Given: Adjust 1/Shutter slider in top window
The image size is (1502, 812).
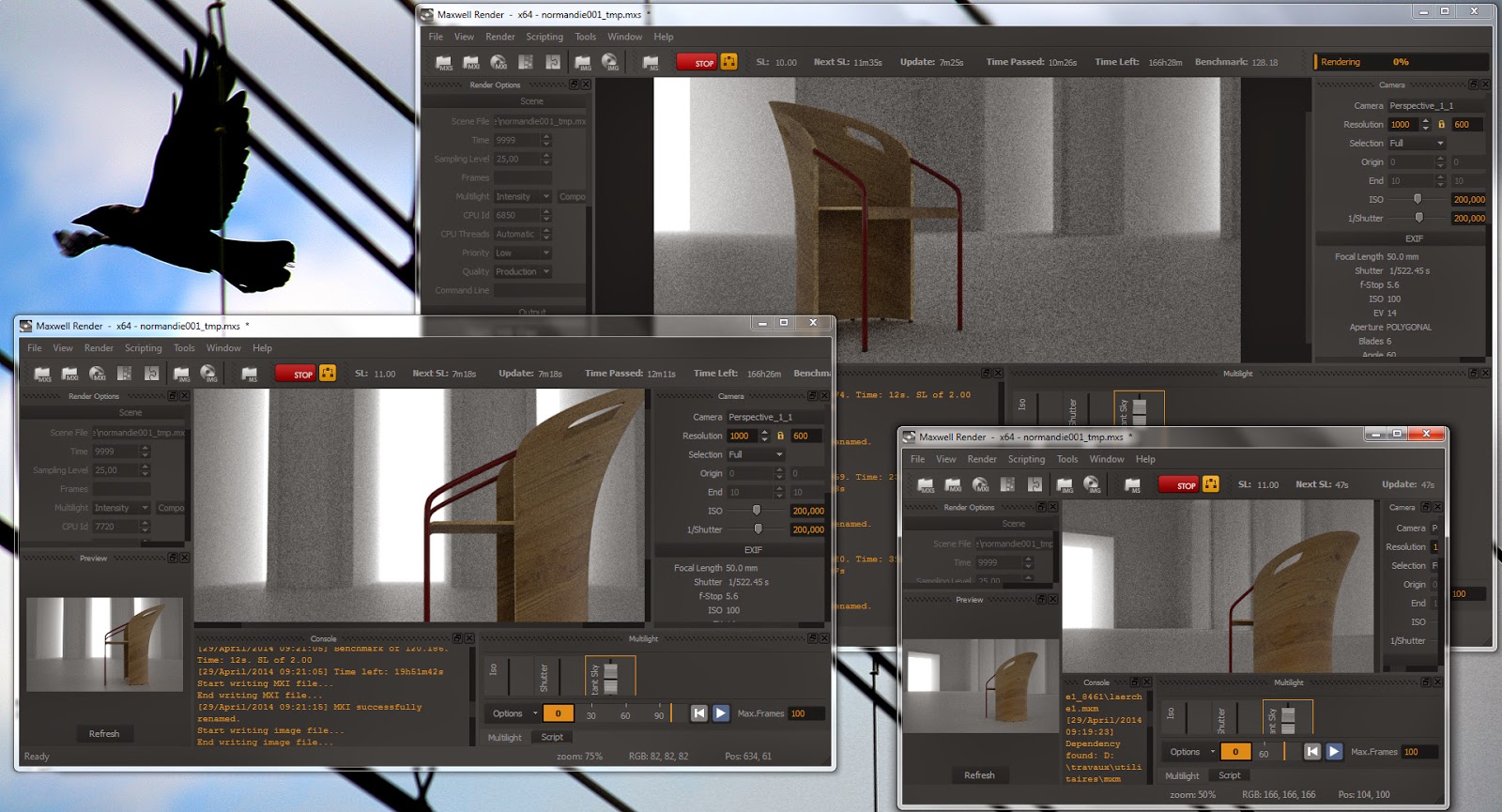Looking at the screenshot, I should [1418, 218].
